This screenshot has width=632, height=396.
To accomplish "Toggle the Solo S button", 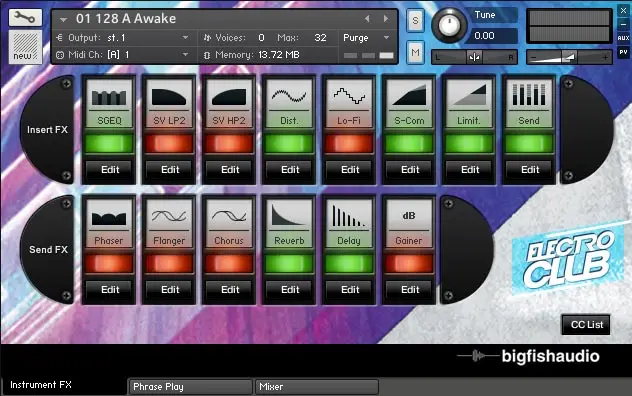I will (415, 21).
